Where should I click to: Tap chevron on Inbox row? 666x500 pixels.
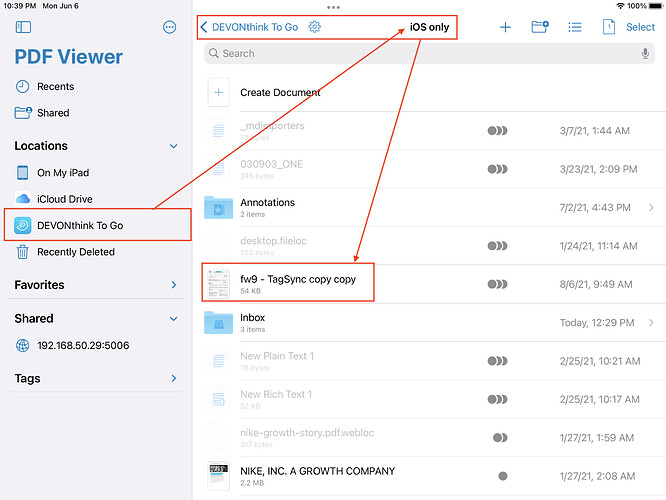(651, 322)
